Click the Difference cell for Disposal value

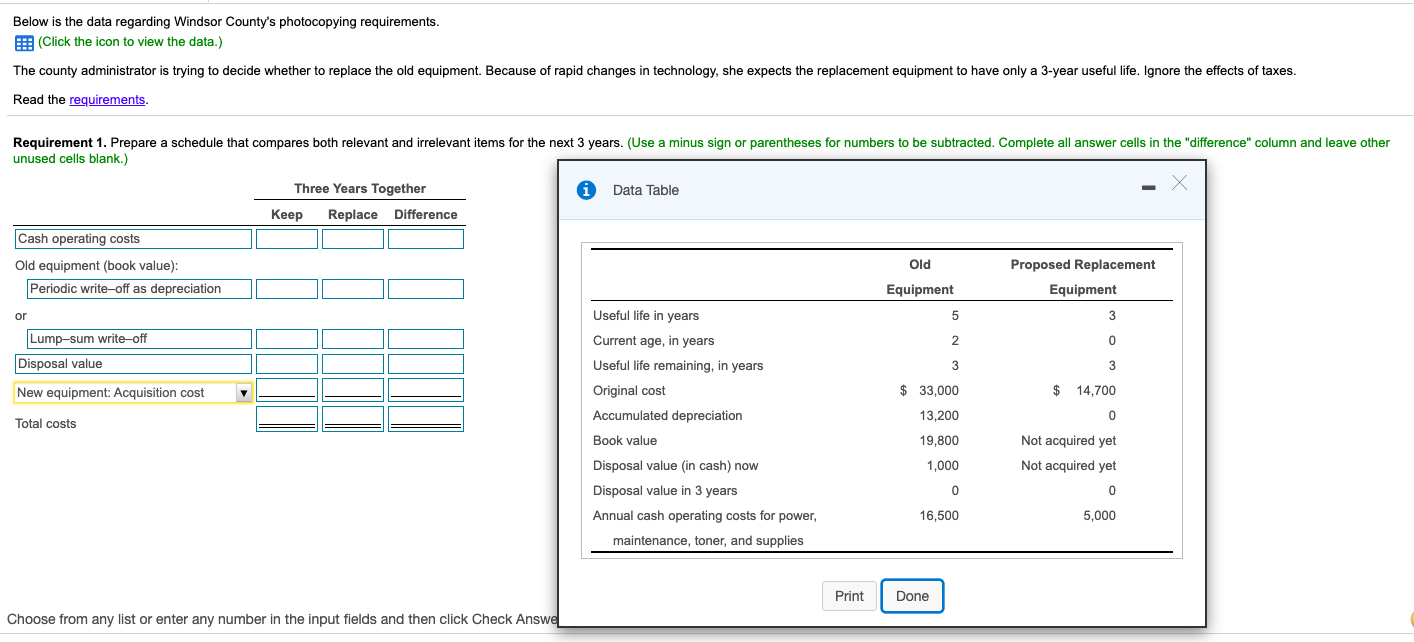coord(426,364)
